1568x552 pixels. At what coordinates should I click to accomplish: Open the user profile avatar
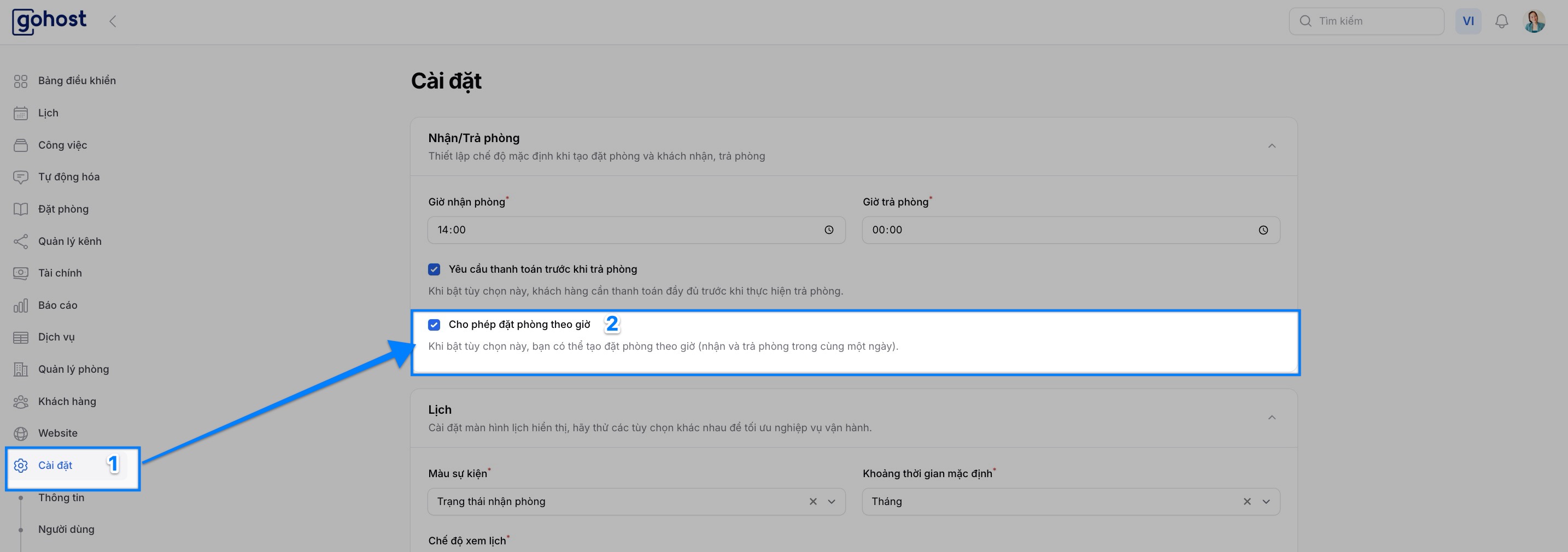click(x=1534, y=21)
